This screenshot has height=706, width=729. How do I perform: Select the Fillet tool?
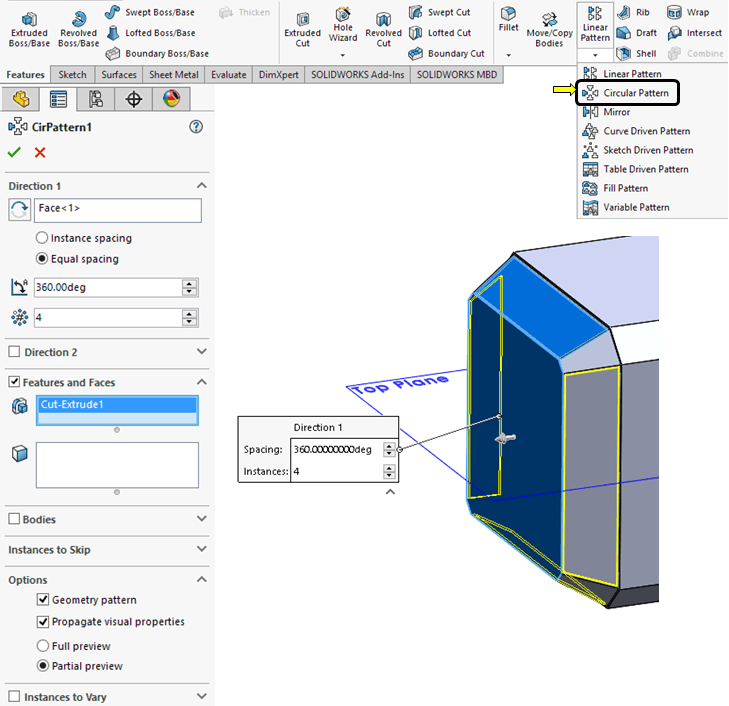[509, 19]
